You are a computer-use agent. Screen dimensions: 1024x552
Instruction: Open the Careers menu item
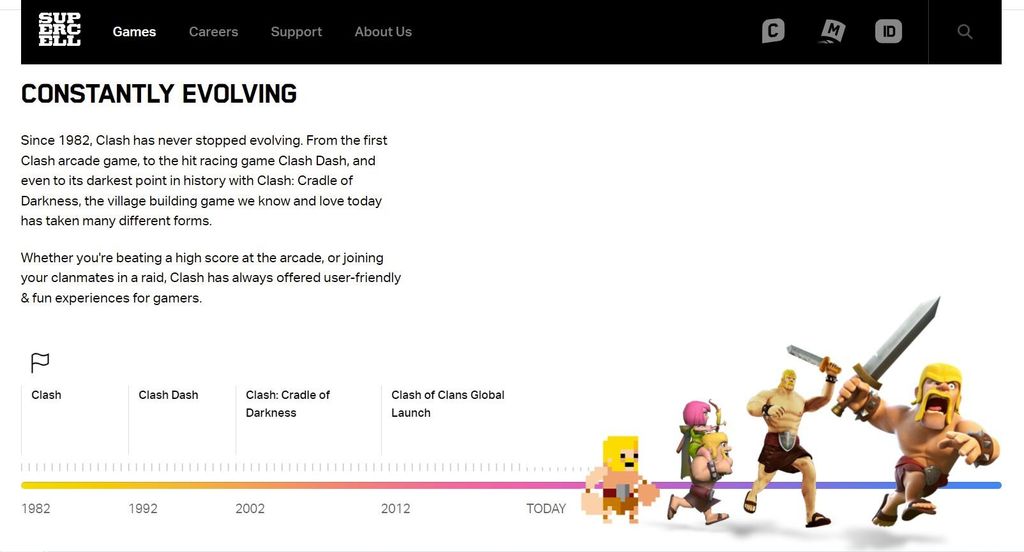click(x=214, y=31)
